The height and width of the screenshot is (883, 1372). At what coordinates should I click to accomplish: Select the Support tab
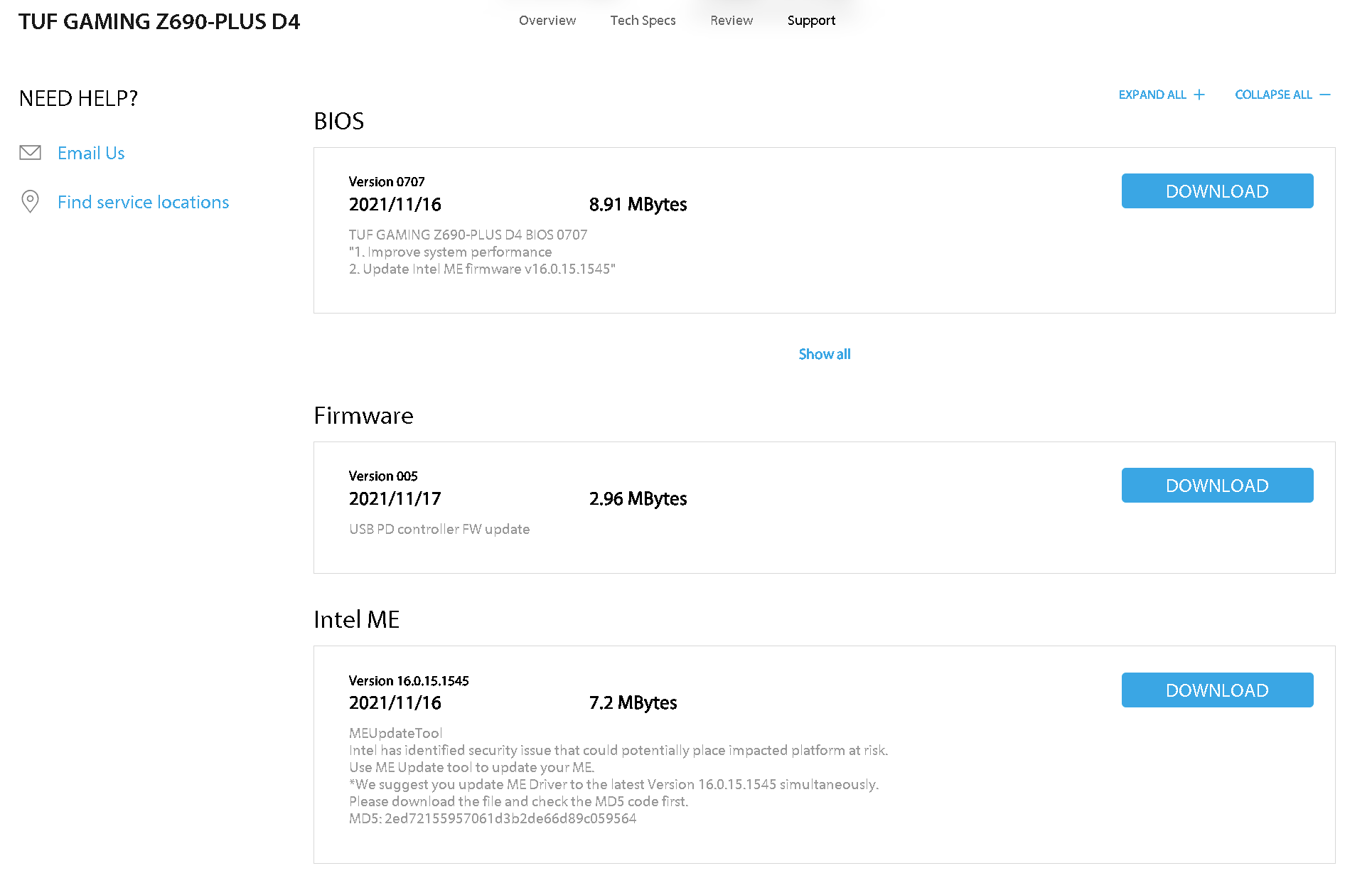pos(811,21)
